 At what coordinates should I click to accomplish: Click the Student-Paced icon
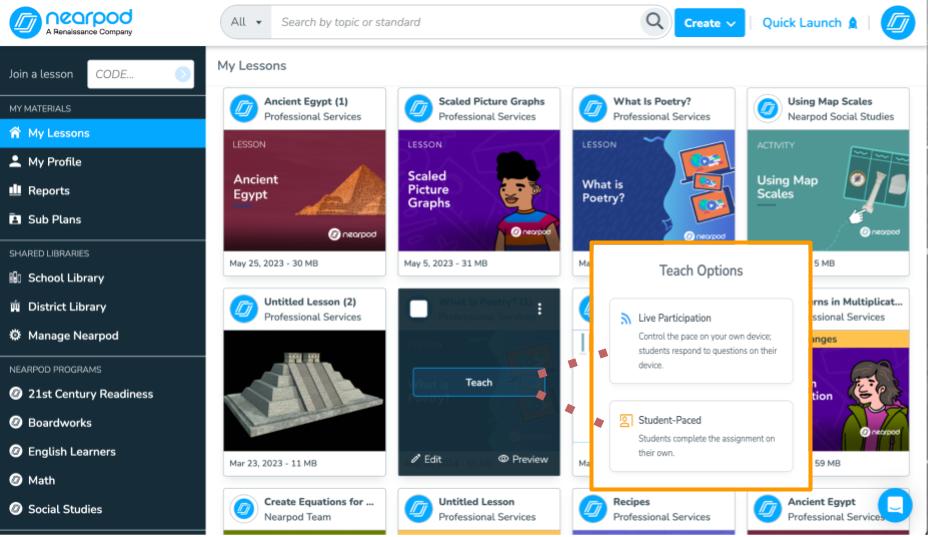(x=626, y=421)
